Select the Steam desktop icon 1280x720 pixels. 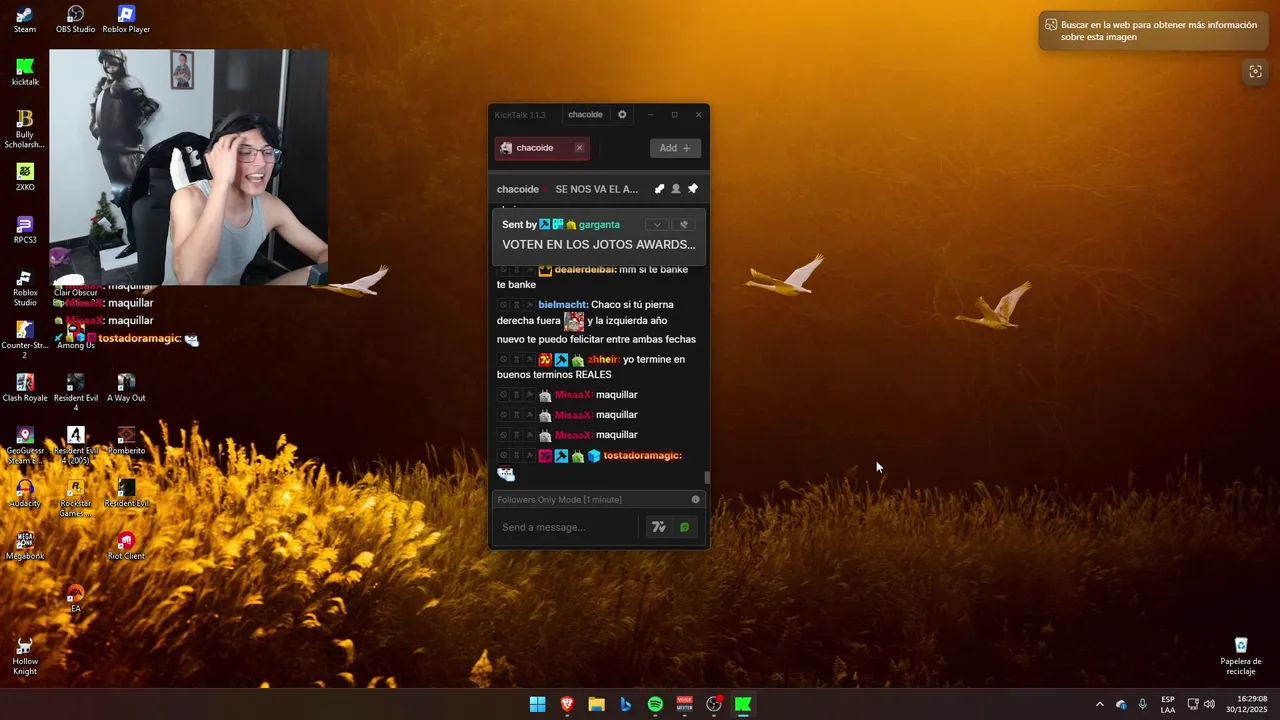[25, 19]
